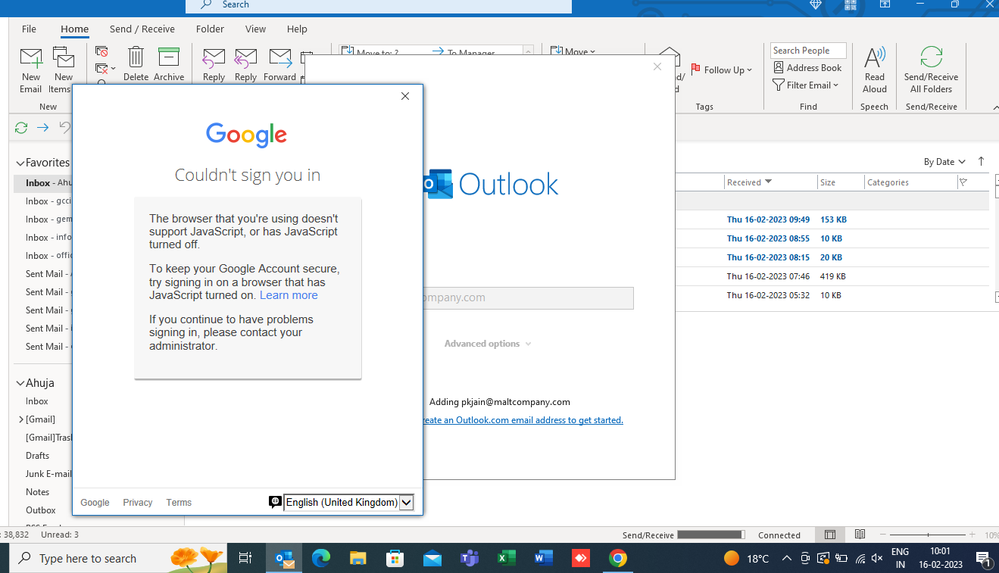Open Word from the taskbar
Screen dimensions: 999x573
(x=543, y=558)
